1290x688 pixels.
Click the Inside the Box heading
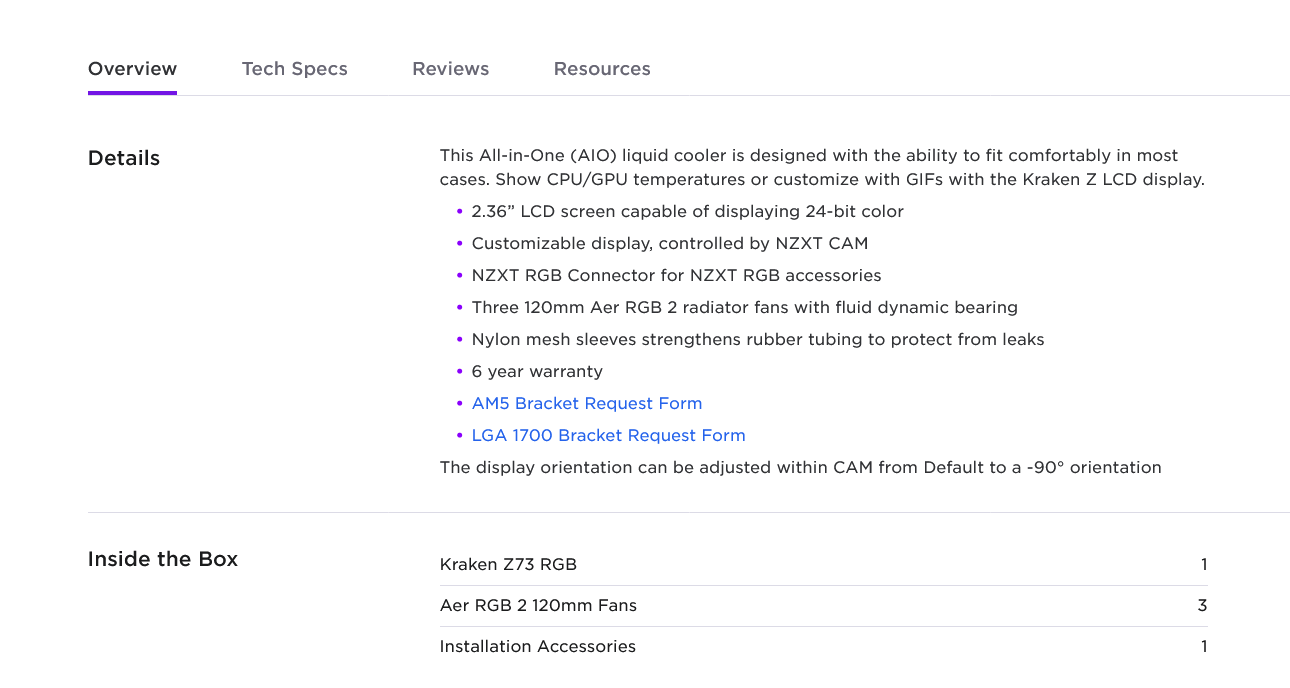coord(163,559)
